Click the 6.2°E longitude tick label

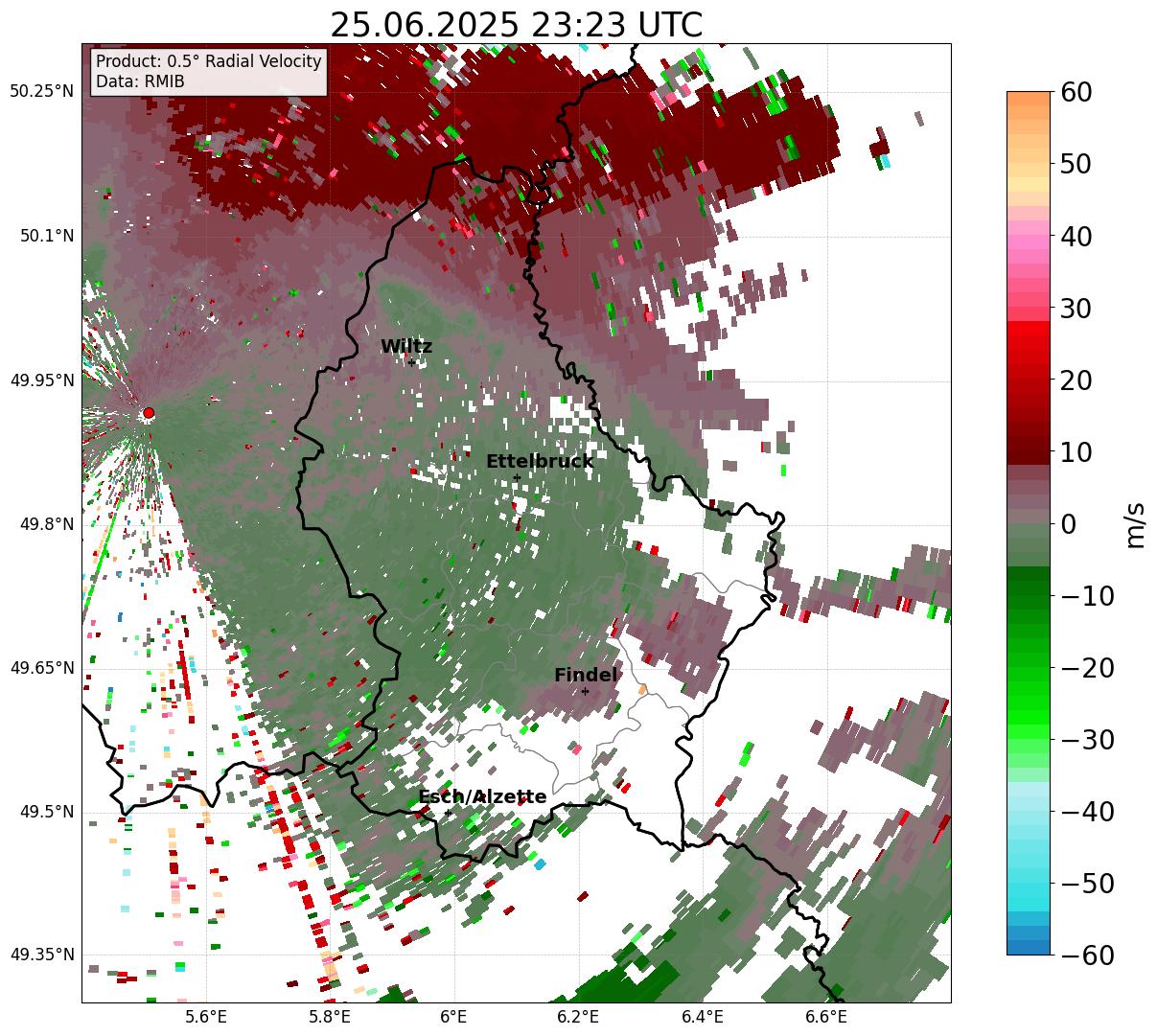[578, 1017]
